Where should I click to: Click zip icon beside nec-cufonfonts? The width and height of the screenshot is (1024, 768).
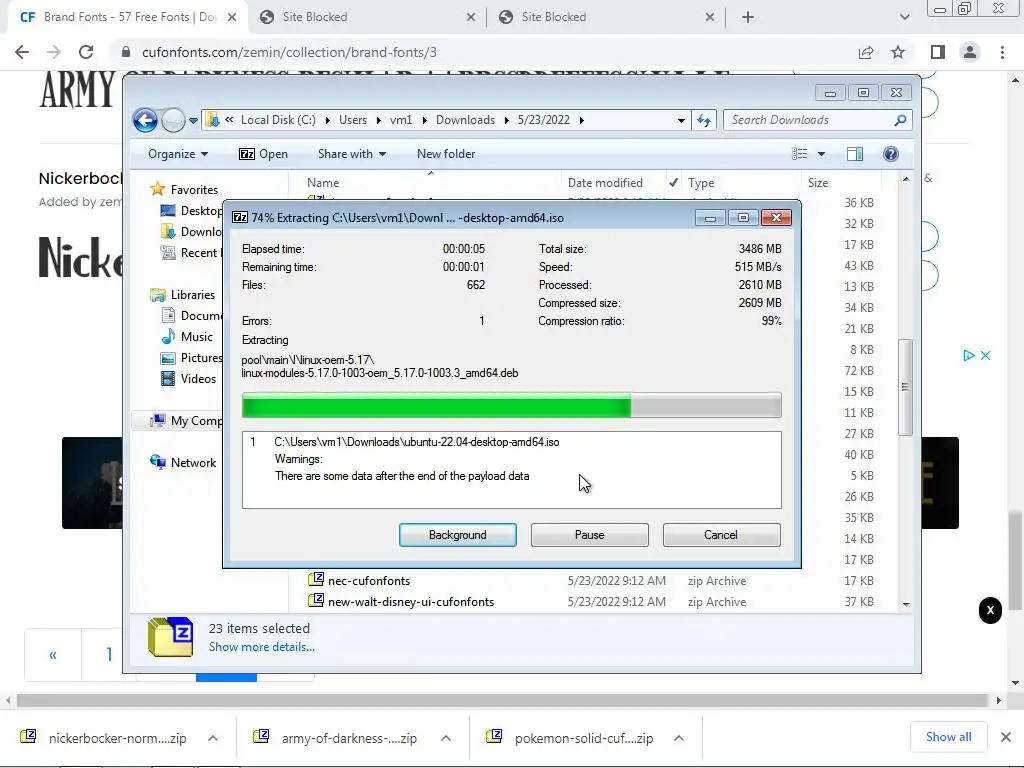tap(316, 580)
